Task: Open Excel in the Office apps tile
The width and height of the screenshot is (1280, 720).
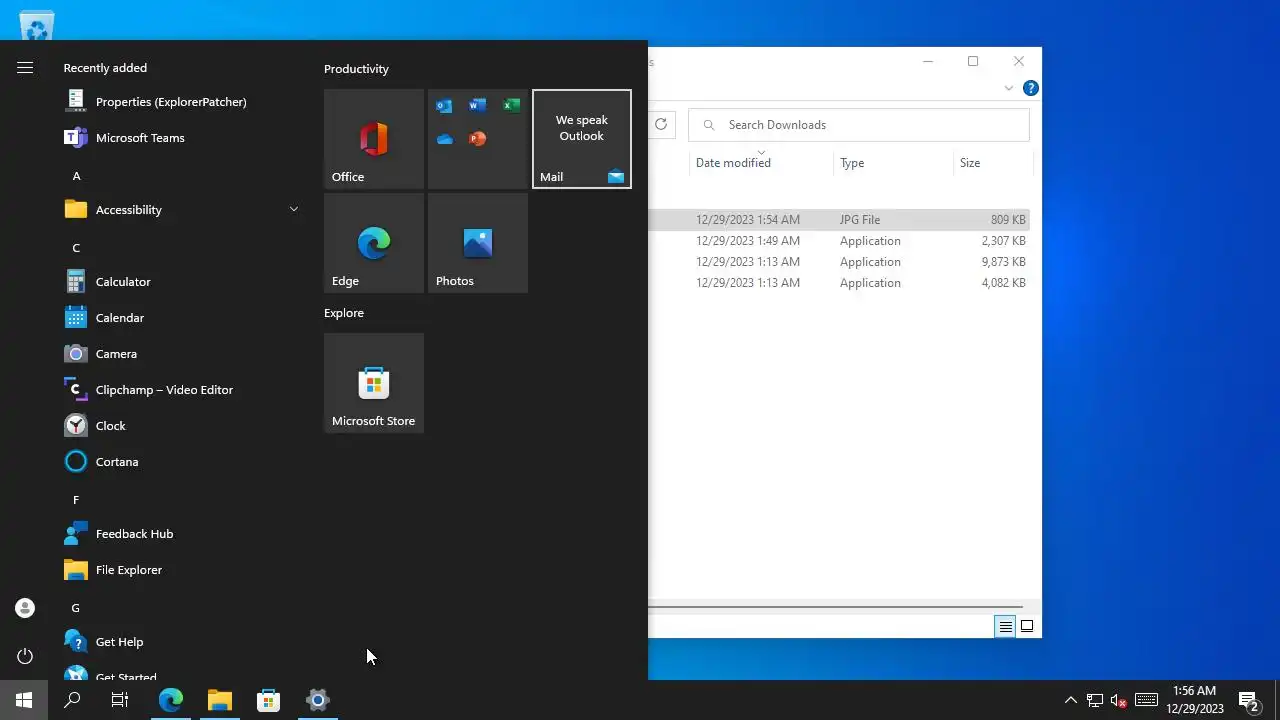Action: 511,106
